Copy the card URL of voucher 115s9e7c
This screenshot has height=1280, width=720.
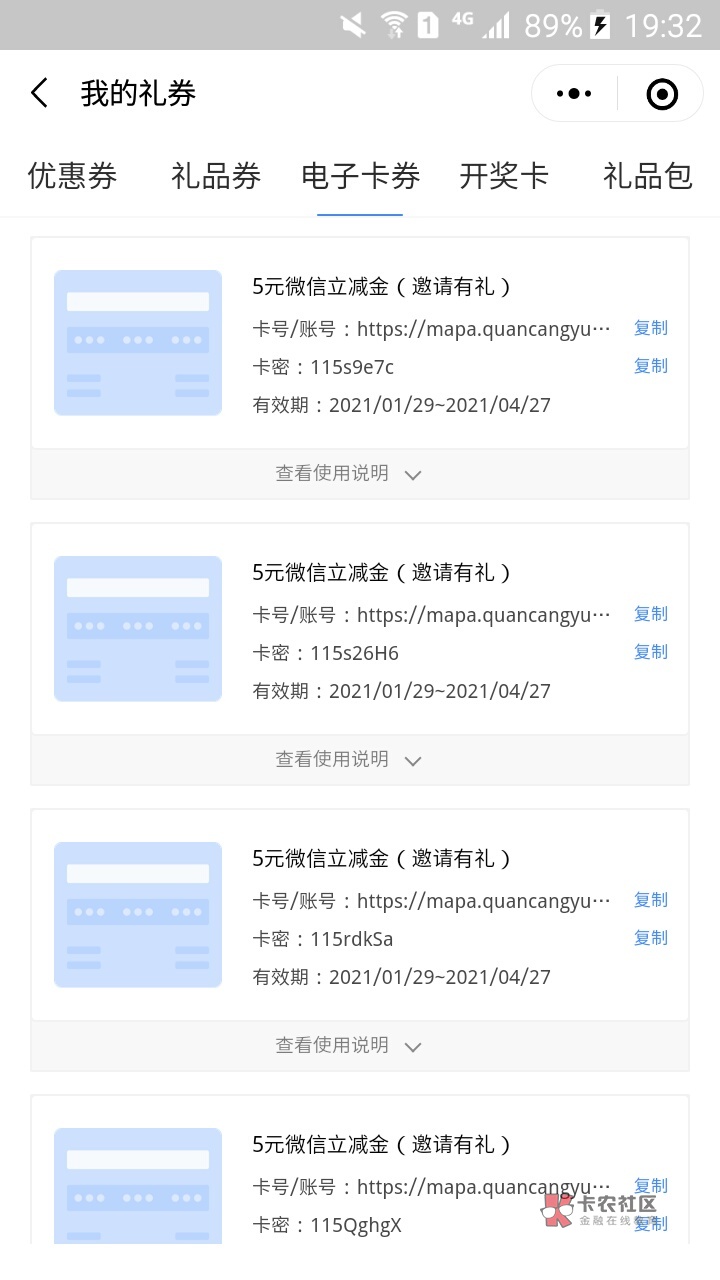(x=650, y=328)
